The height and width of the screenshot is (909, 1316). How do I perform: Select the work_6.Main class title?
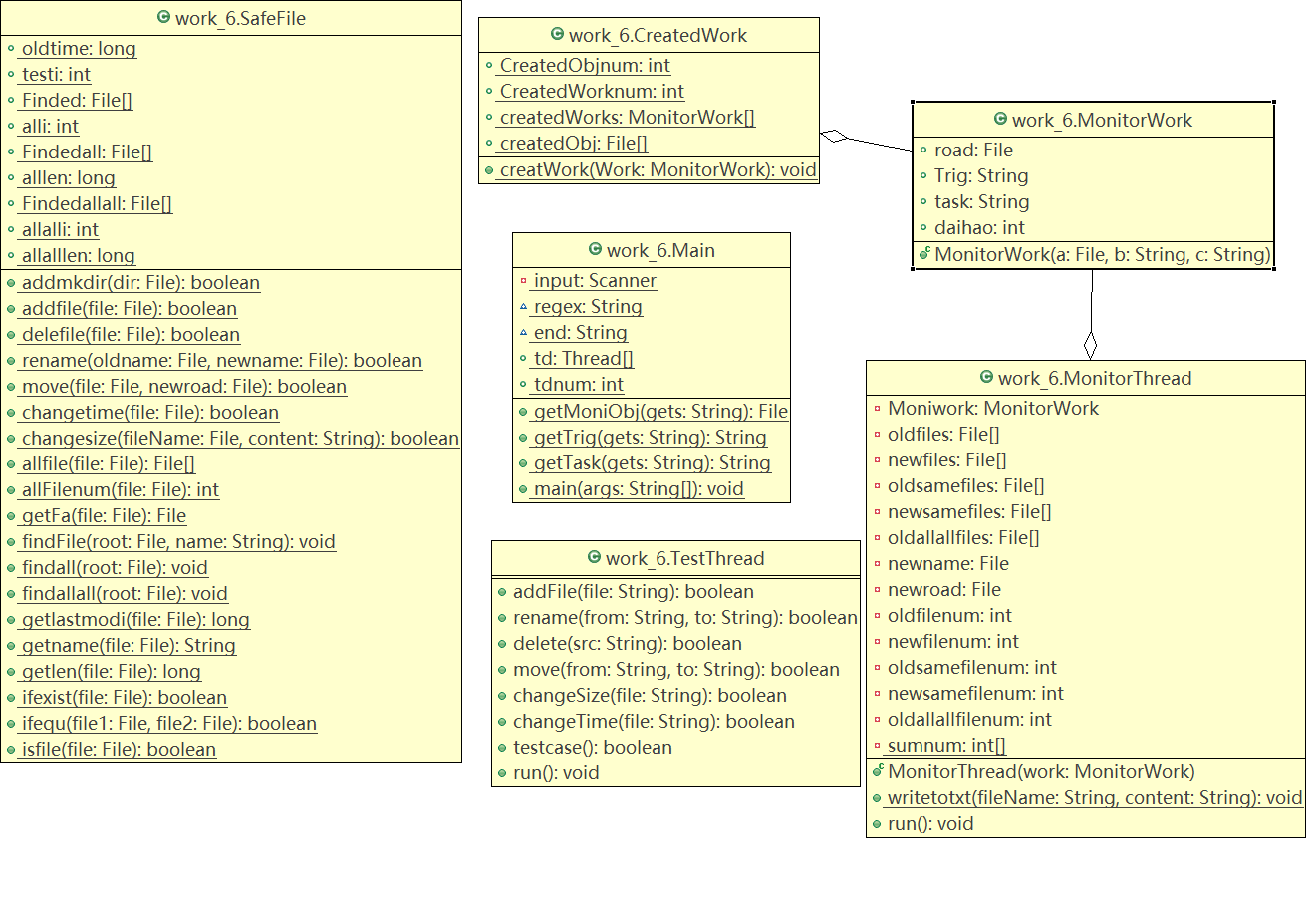click(660, 250)
